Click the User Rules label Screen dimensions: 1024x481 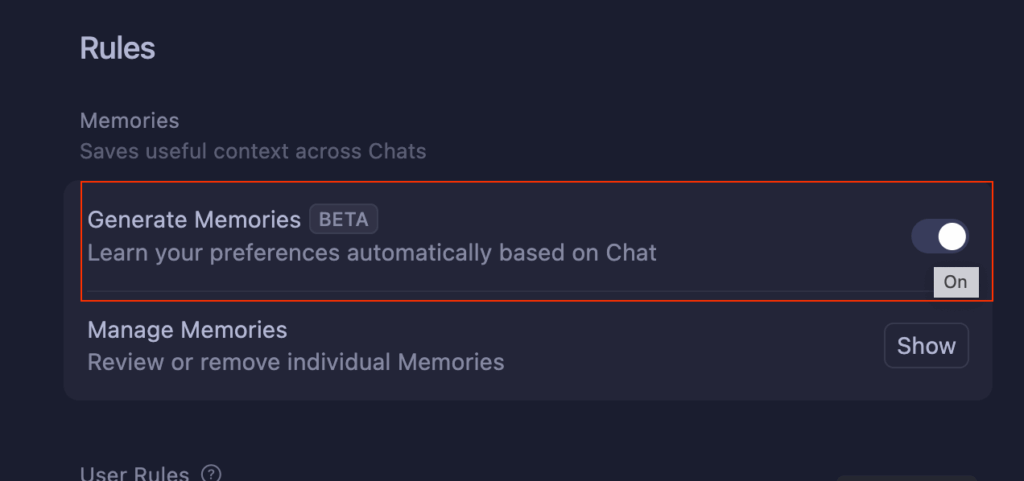134,473
